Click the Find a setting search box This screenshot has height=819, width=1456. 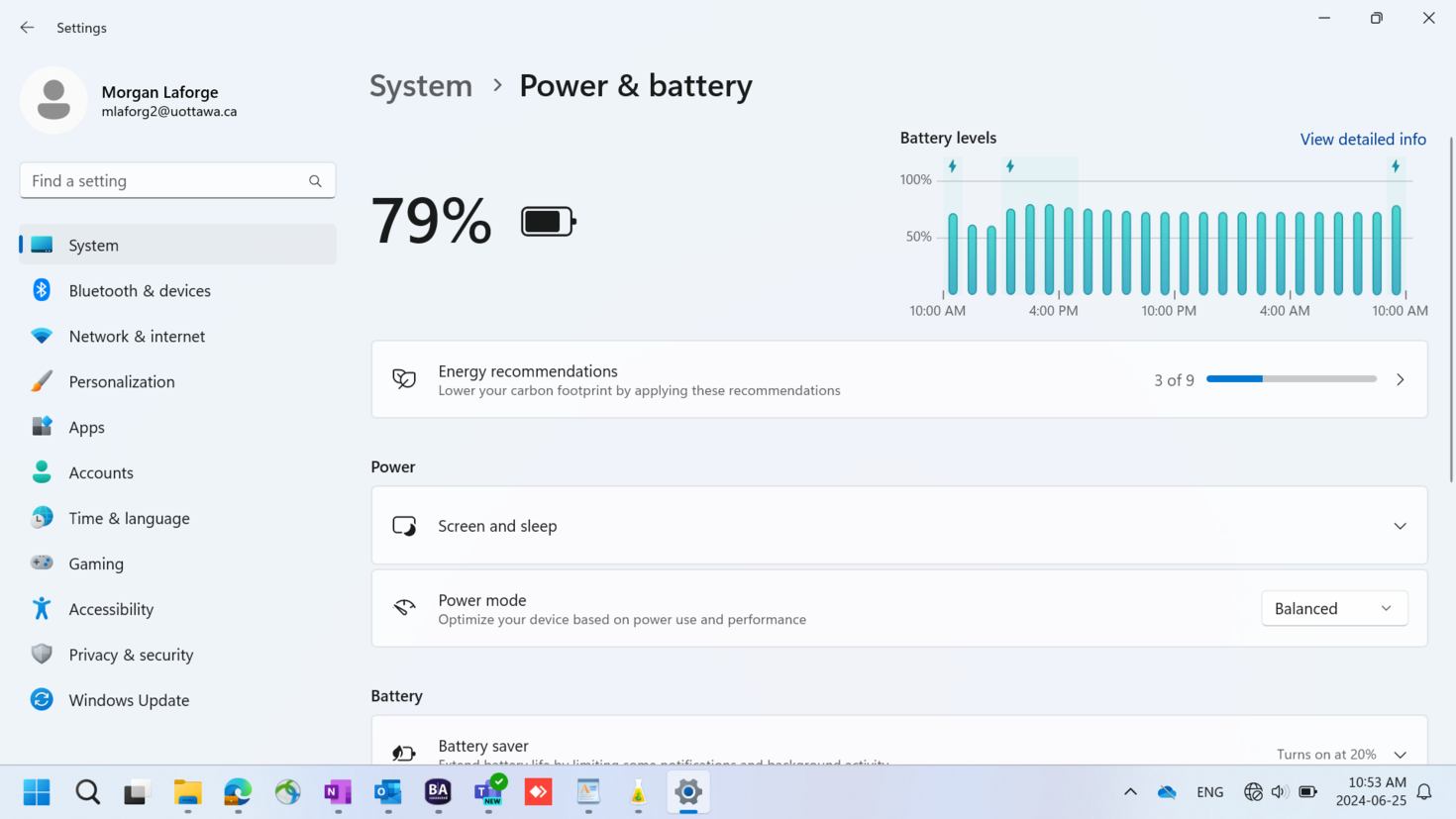click(168, 181)
